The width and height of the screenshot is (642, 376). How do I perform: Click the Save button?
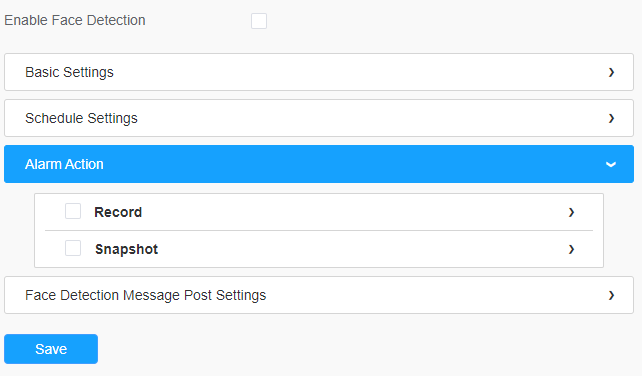coord(51,349)
